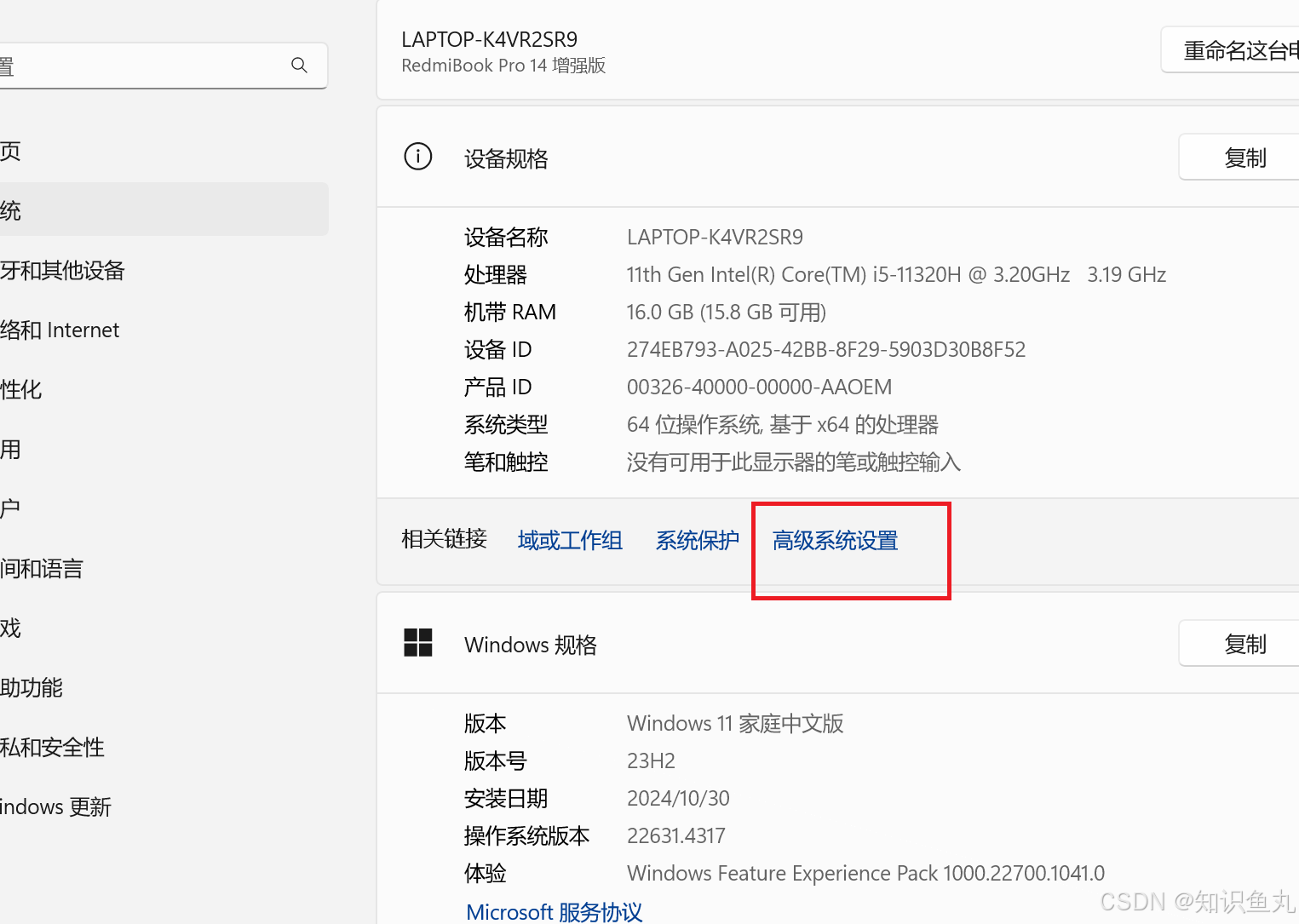Click the search magnifier icon
Viewport: 1299px width, 924px height.
[x=299, y=65]
